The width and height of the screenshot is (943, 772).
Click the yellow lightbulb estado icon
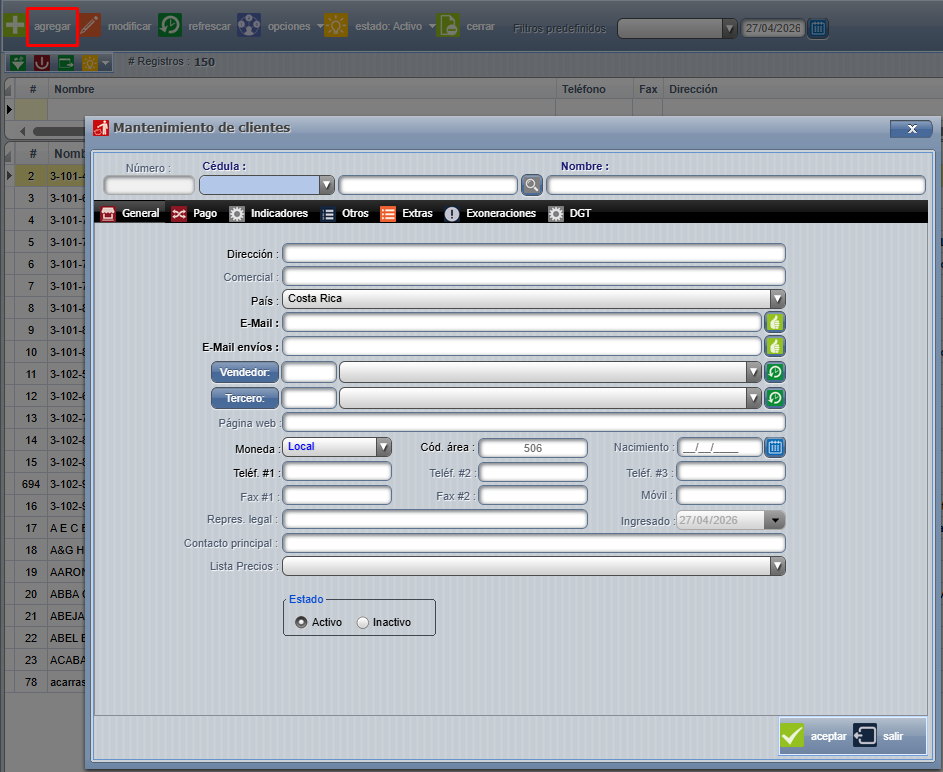click(336, 26)
